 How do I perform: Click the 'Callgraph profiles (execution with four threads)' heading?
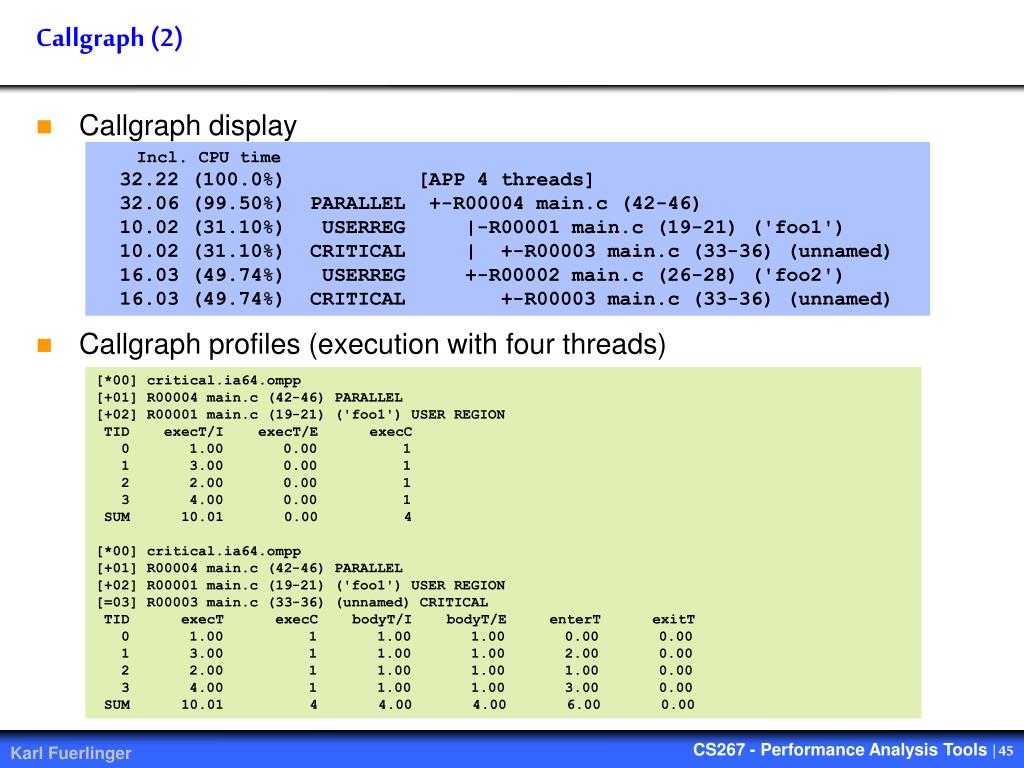coord(372,344)
